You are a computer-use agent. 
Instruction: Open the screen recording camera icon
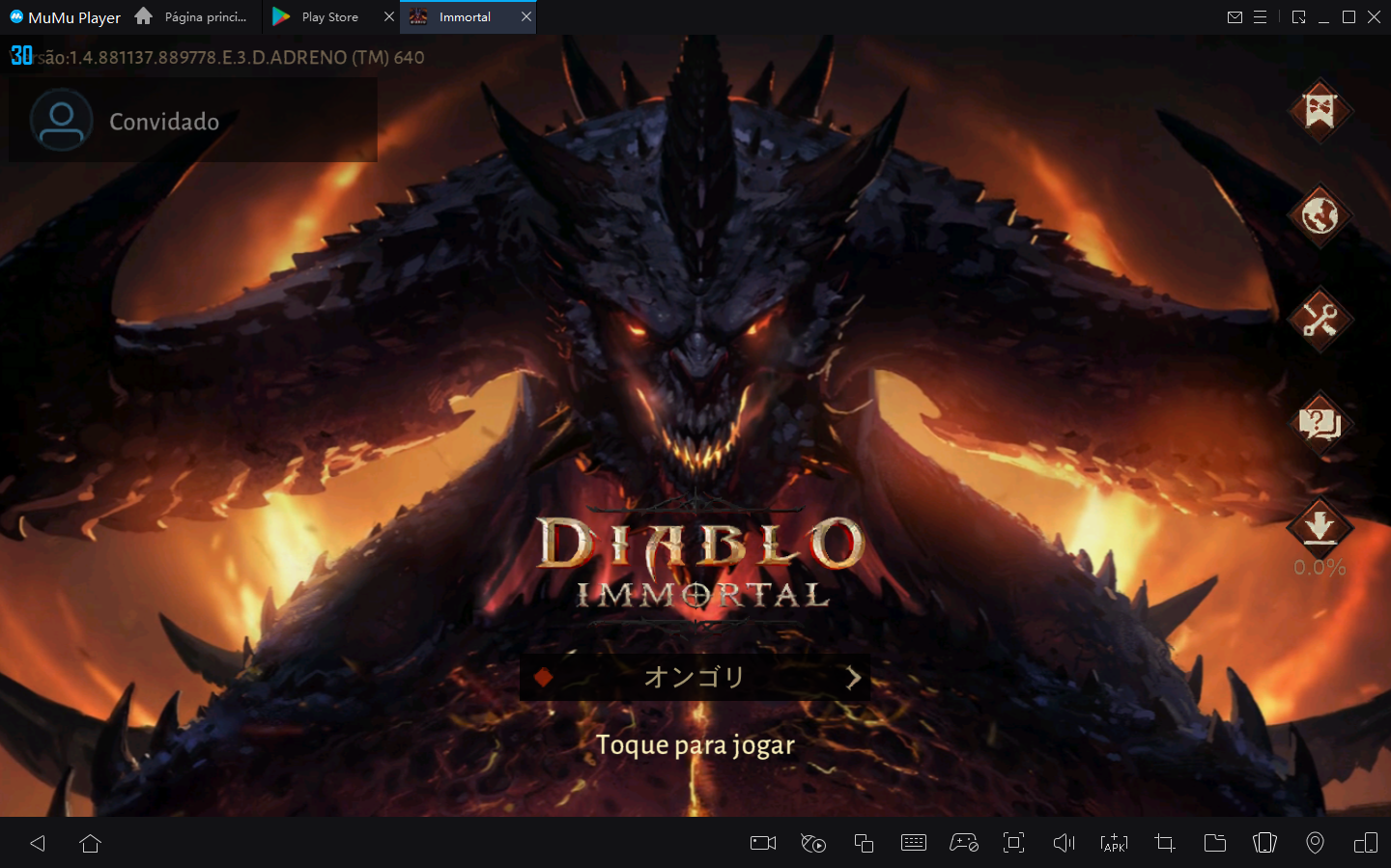pos(762,842)
